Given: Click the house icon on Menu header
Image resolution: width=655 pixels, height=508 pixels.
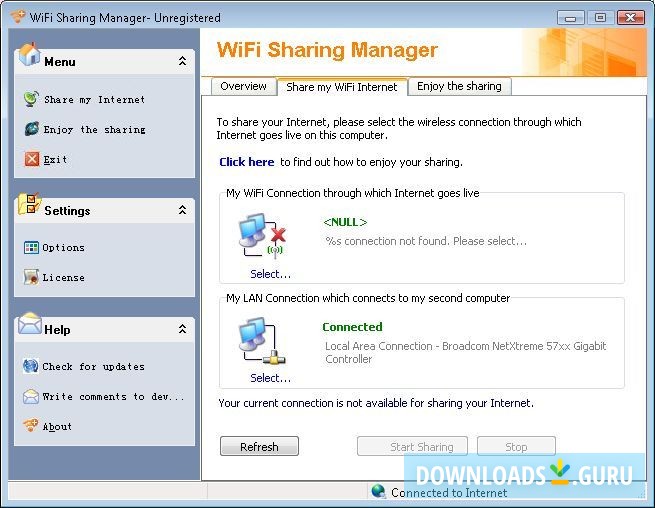Looking at the screenshot, I should [x=29, y=55].
